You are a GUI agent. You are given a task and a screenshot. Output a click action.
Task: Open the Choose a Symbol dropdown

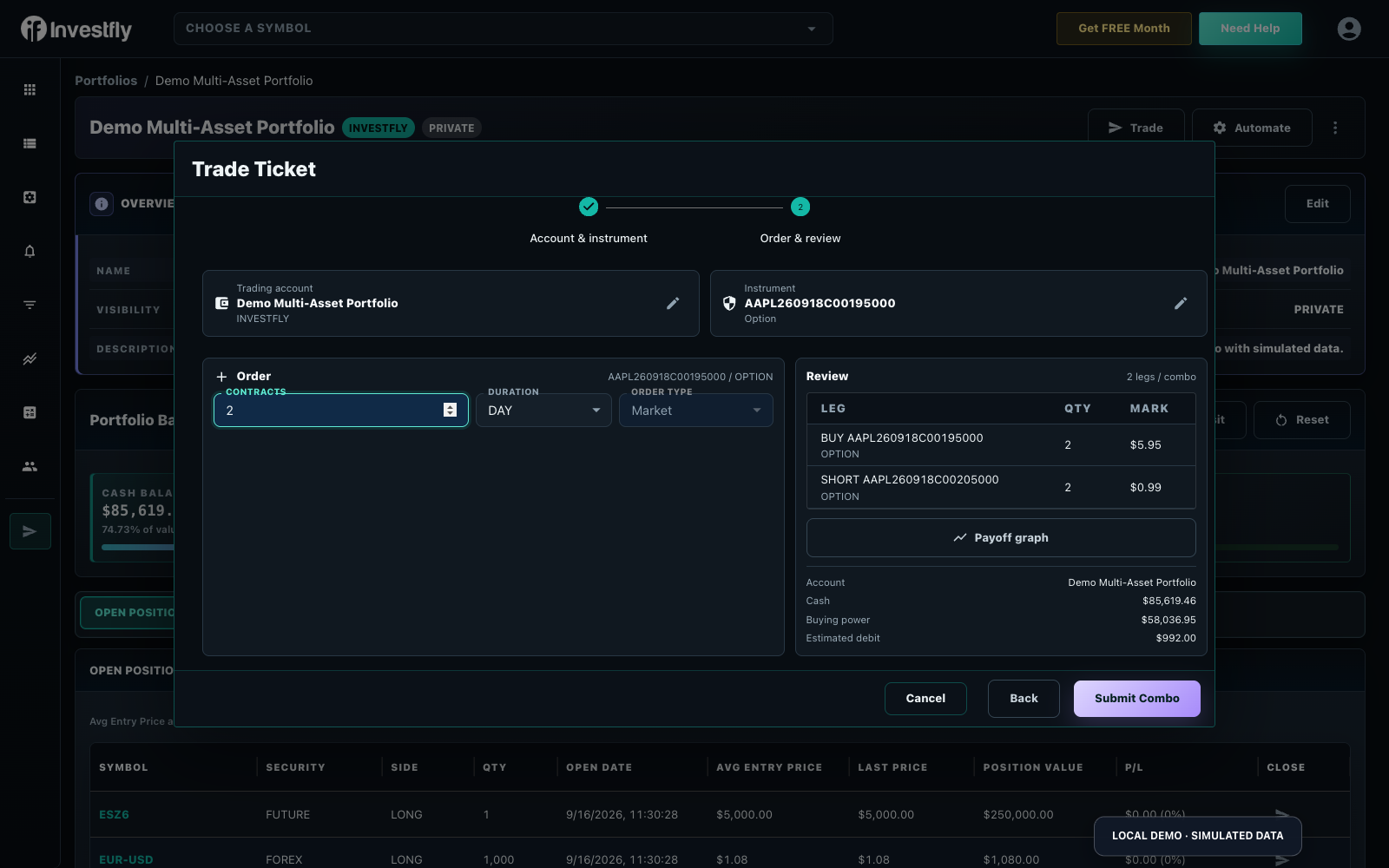click(x=504, y=29)
